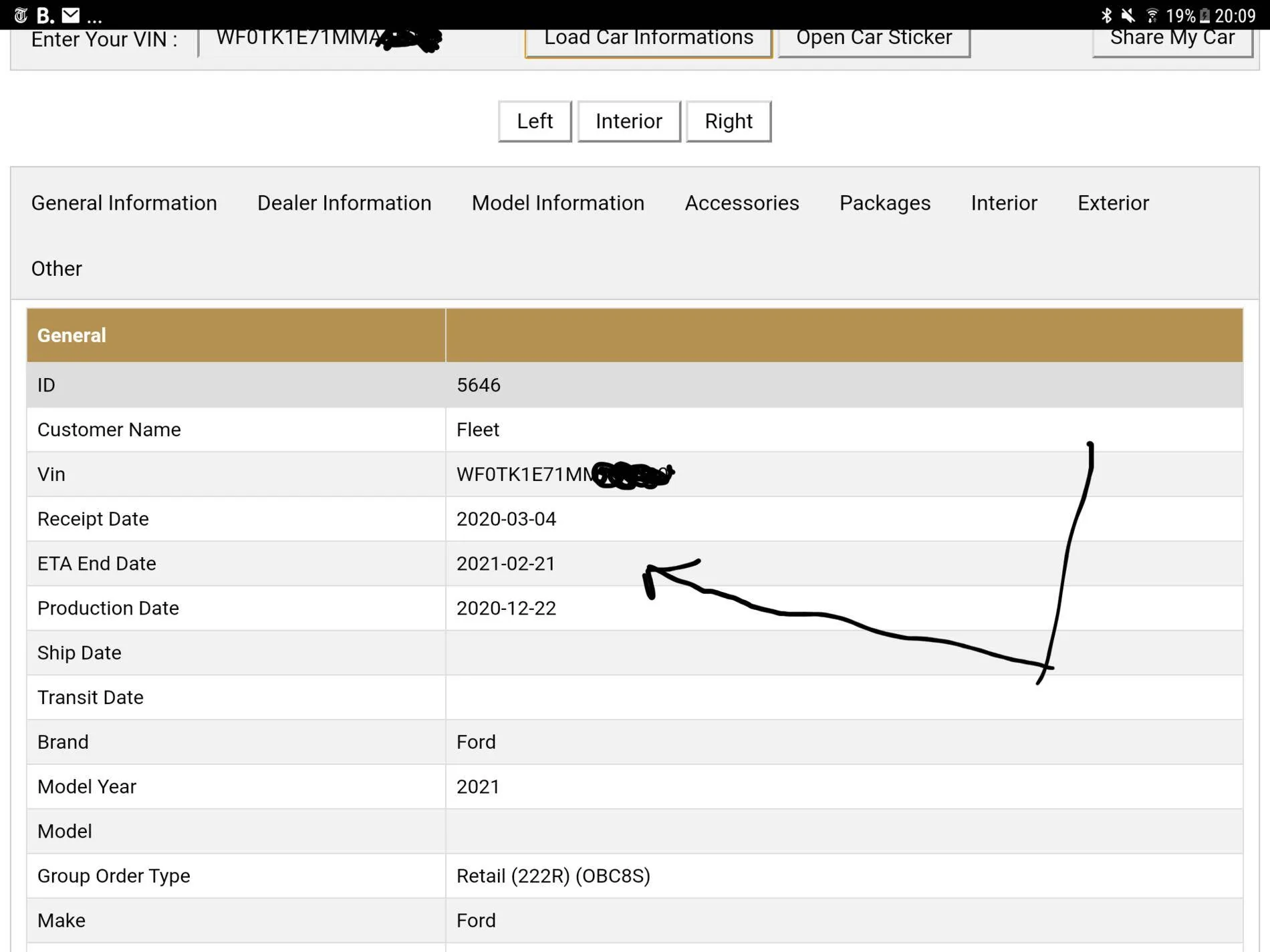Viewport: 1270px width, 952px height.
Task: Select Receipt Date 2020-03-04
Action: click(x=506, y=519)
